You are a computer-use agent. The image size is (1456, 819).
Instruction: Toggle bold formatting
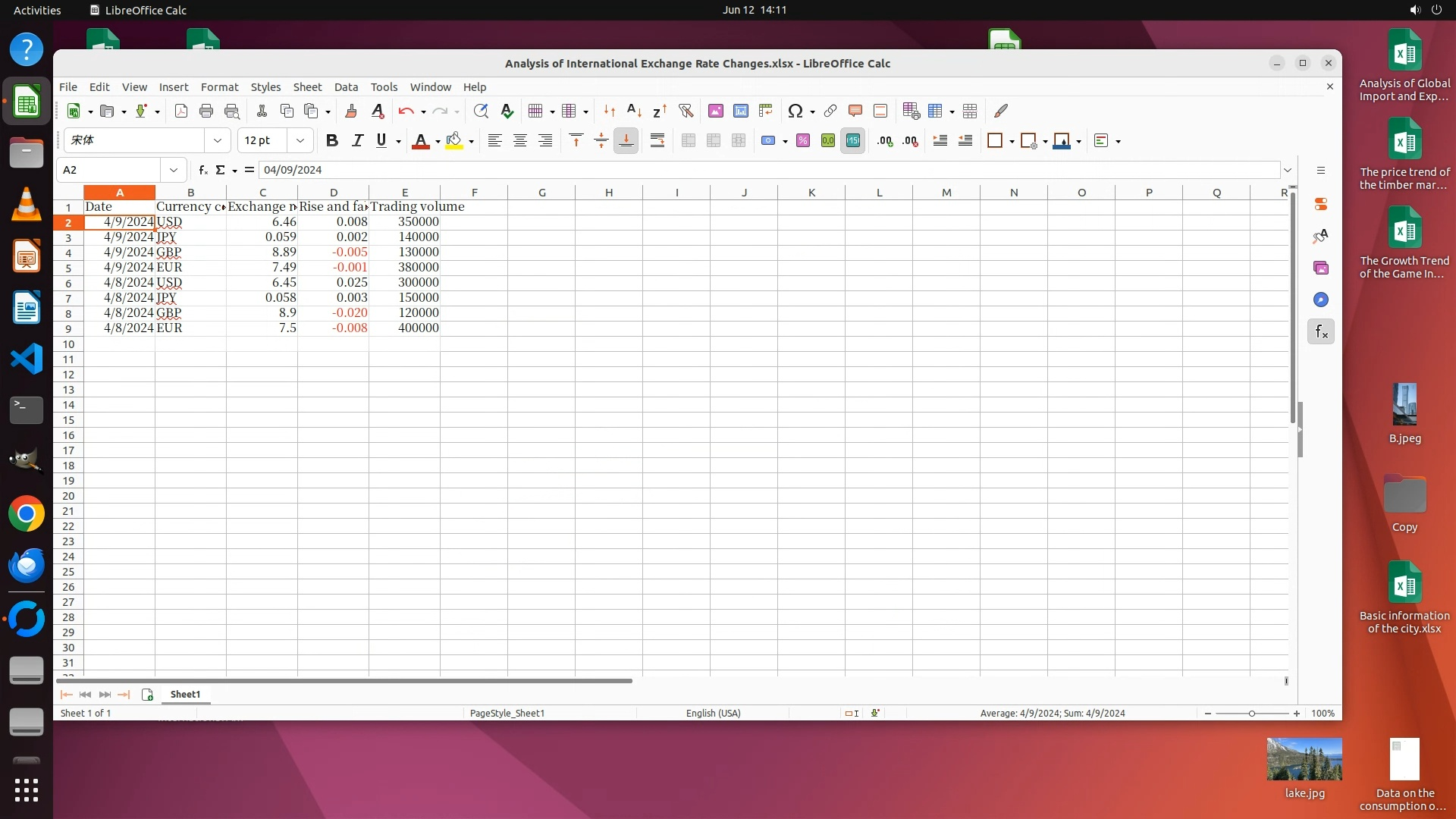point(331,140)
